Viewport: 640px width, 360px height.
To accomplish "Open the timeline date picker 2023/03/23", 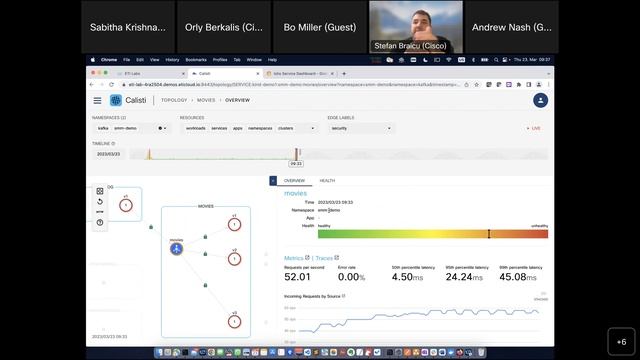I will coord(109,154).
